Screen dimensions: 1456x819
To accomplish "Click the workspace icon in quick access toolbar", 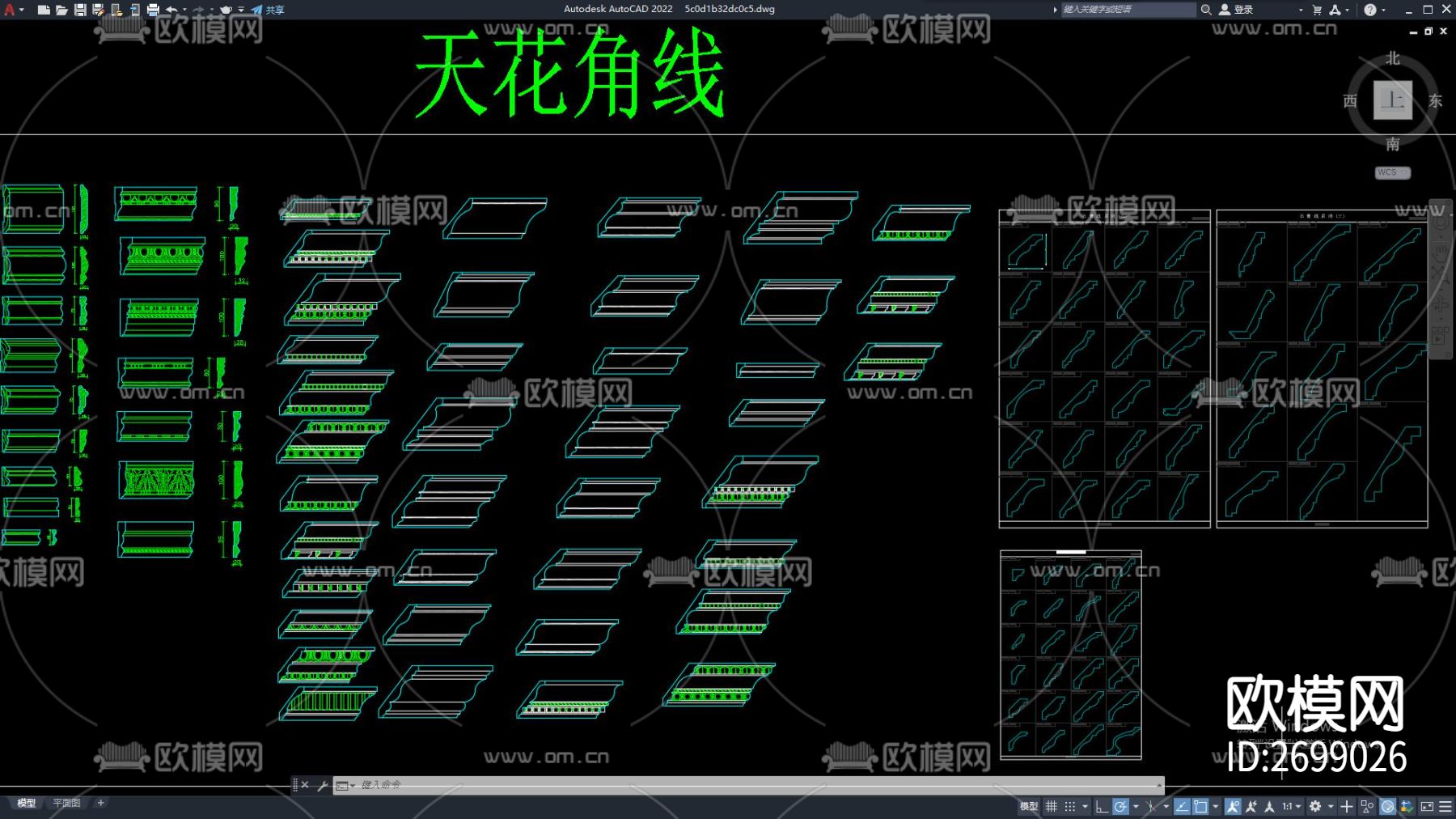I will click(x=226, y=10).
